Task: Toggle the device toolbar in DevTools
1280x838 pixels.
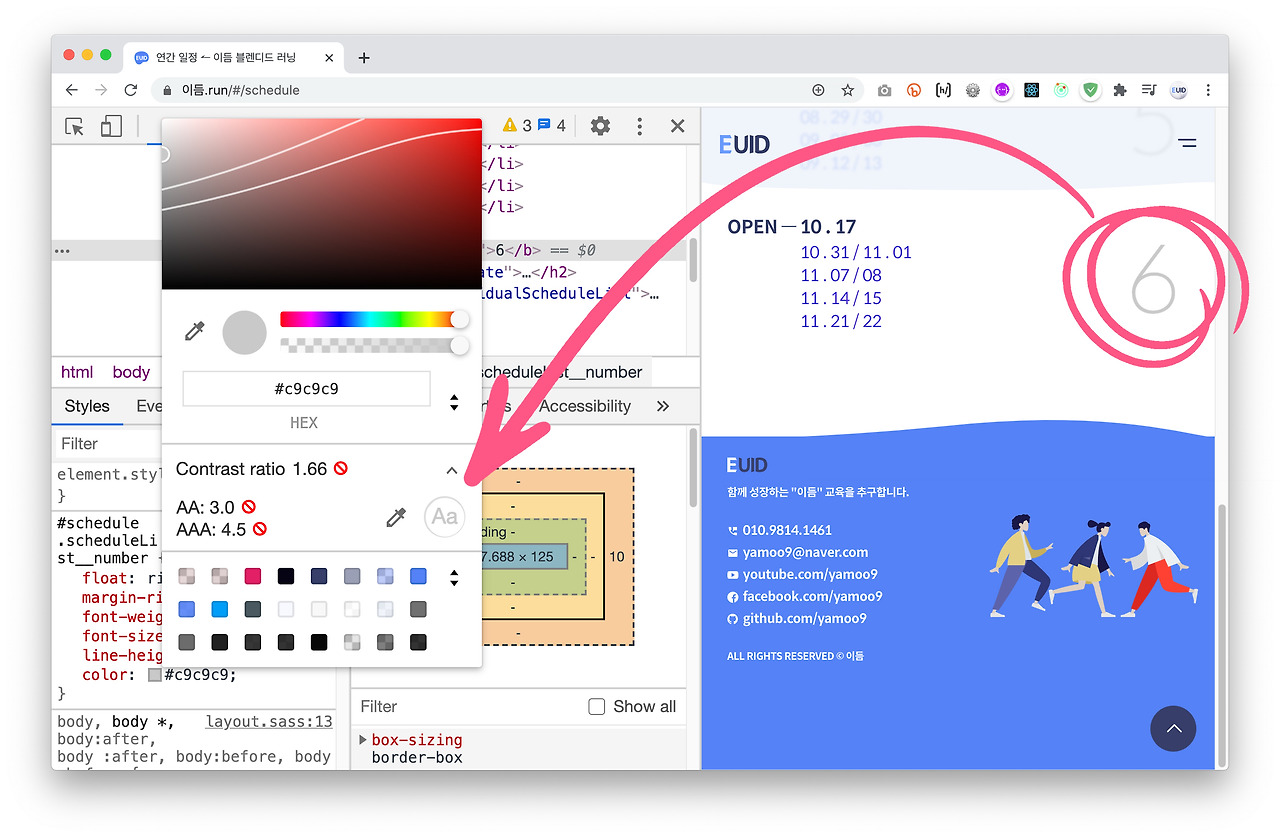Action: pyautogui.click(x=110, y=126)
